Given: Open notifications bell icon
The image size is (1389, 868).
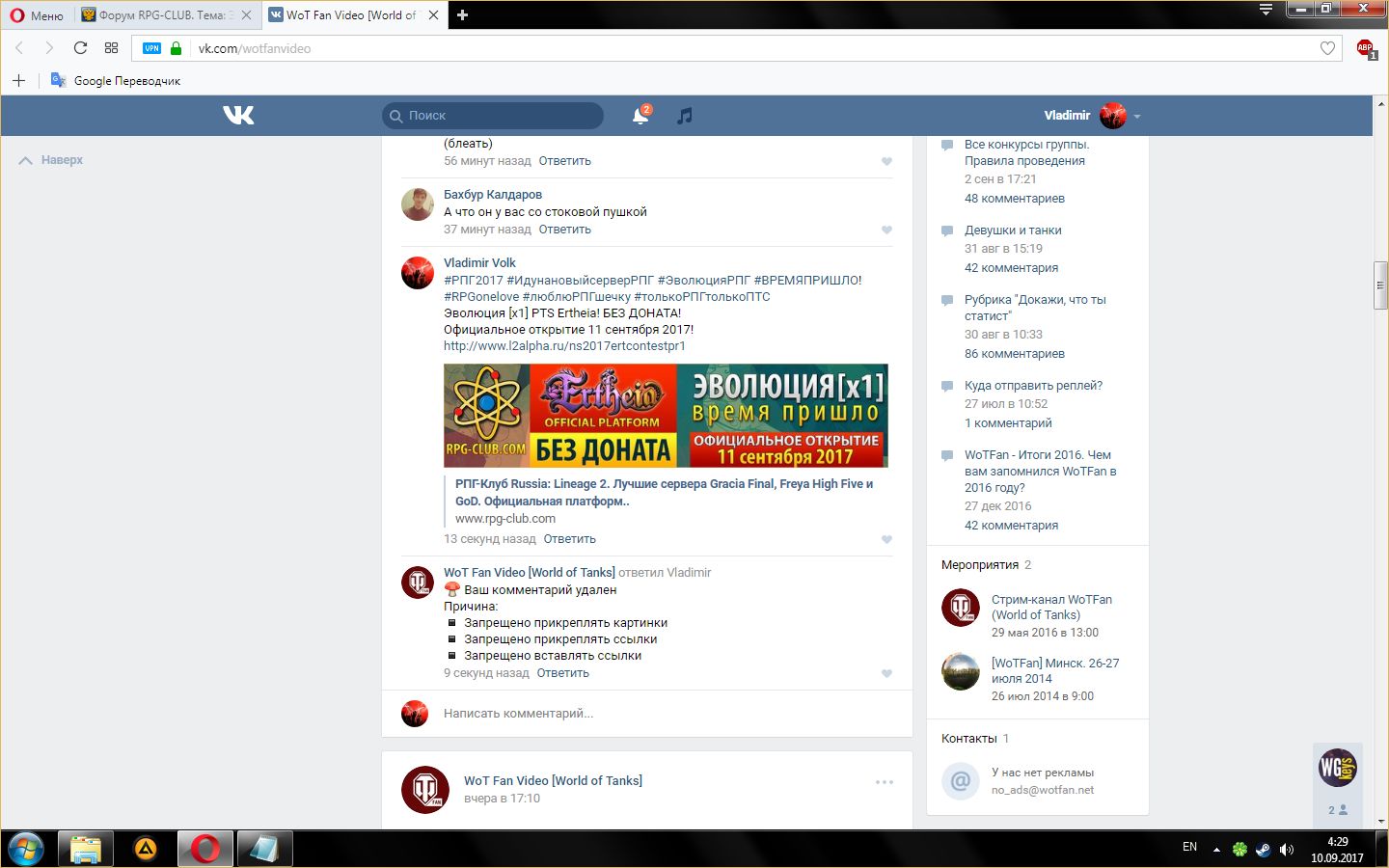Looking at the screenshot, I should [640, 116].
